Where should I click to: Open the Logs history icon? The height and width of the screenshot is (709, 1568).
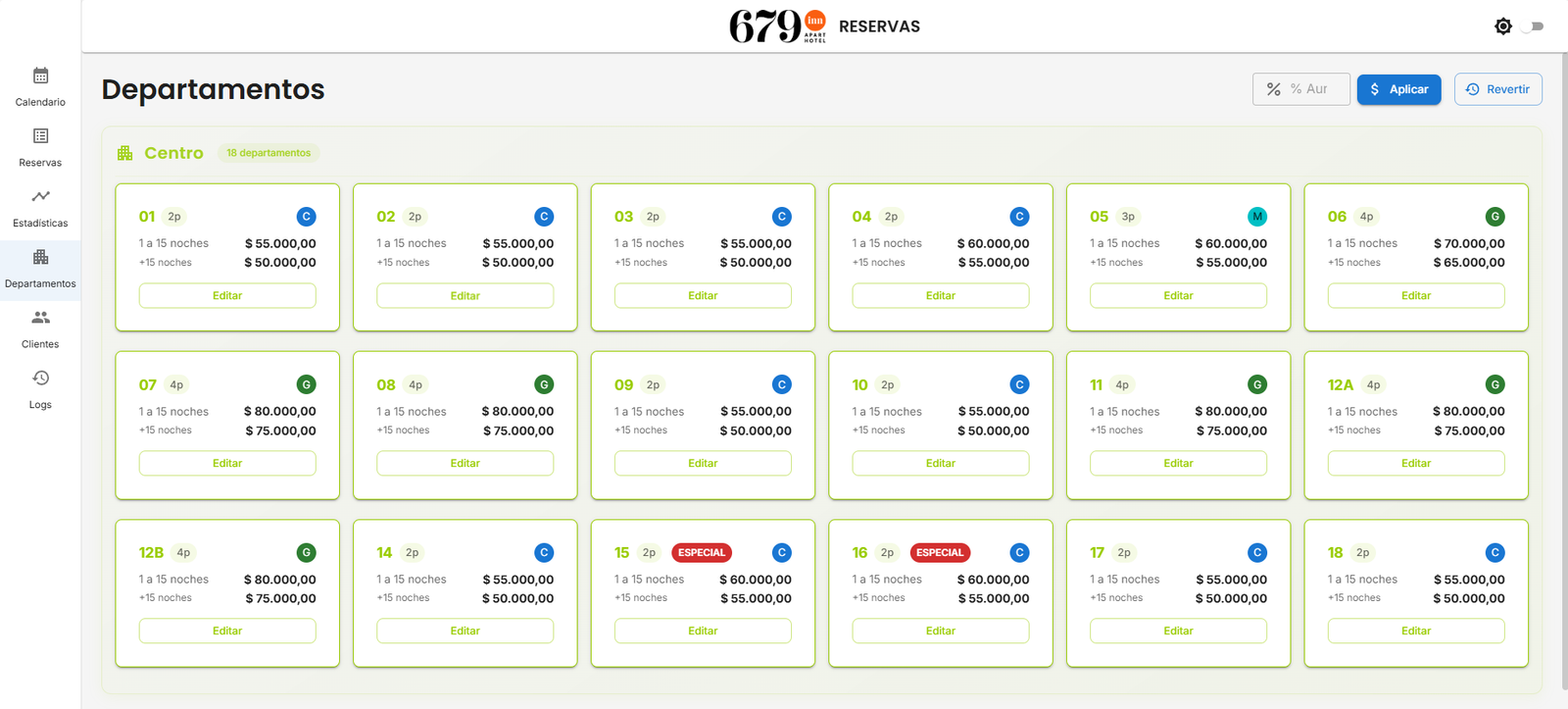tap(40, 379)
